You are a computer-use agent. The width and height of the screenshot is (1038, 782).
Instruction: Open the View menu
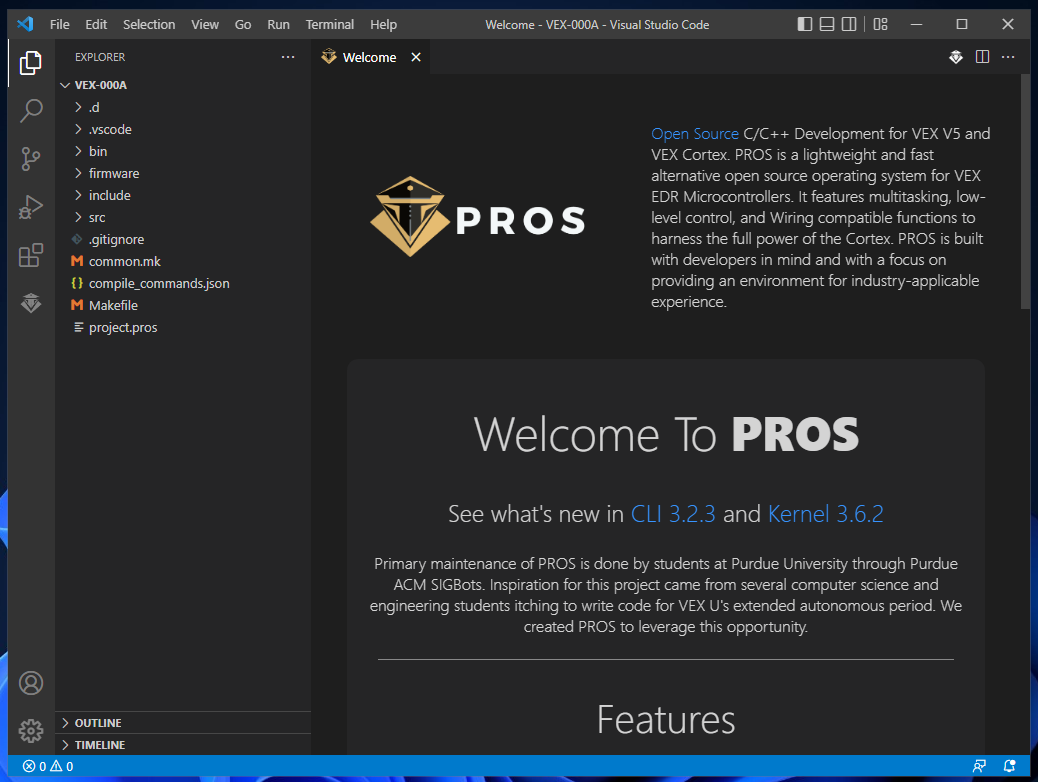[x=205, y=24]
